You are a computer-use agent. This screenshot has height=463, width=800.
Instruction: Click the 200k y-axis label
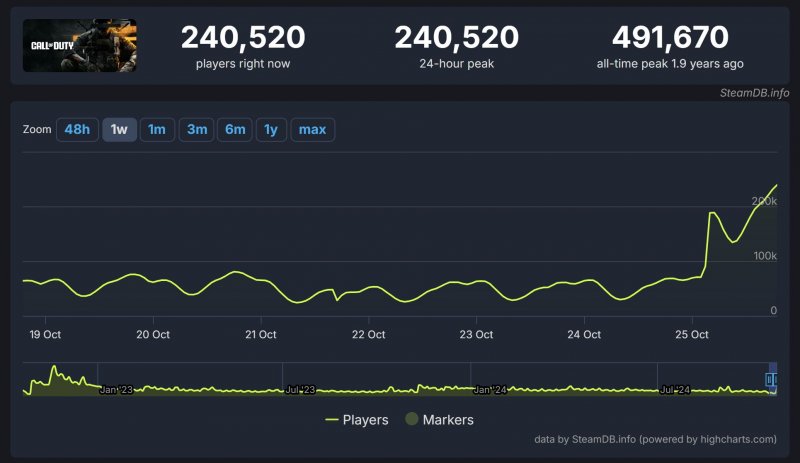point(764,201)
